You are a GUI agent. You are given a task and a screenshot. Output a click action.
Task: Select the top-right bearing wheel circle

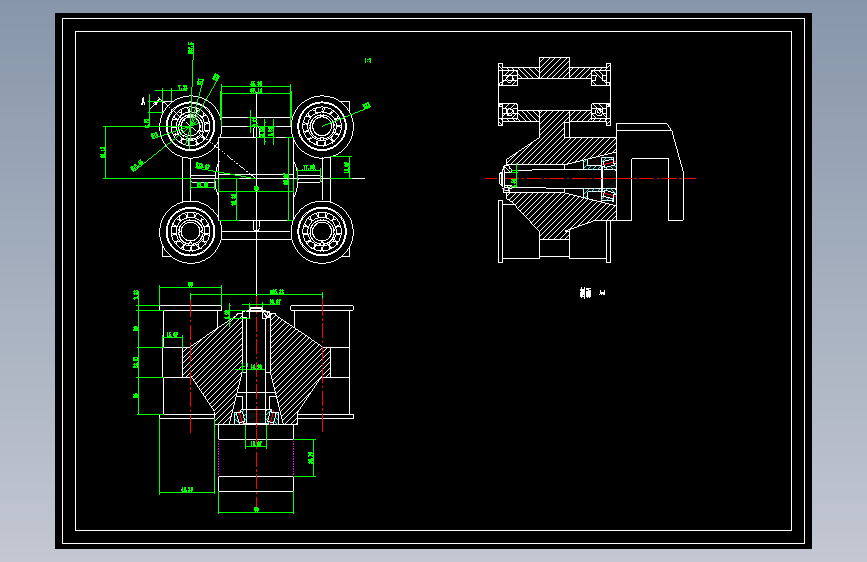click(323, 126)
